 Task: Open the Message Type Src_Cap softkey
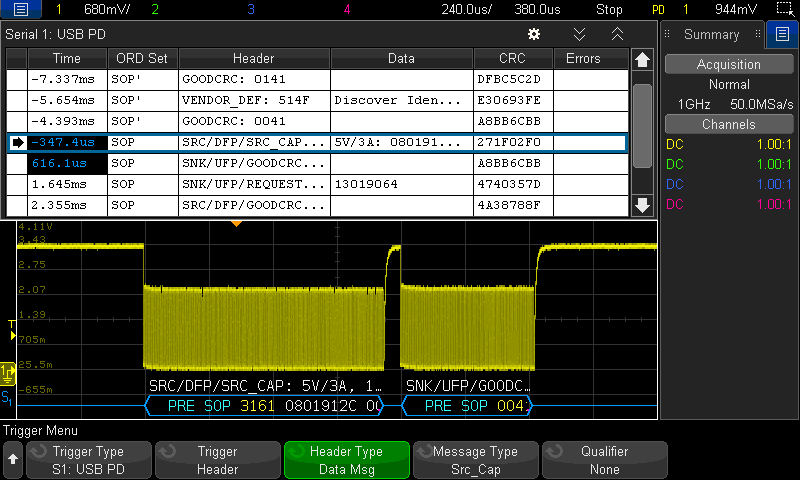click(x=474, y=460)
